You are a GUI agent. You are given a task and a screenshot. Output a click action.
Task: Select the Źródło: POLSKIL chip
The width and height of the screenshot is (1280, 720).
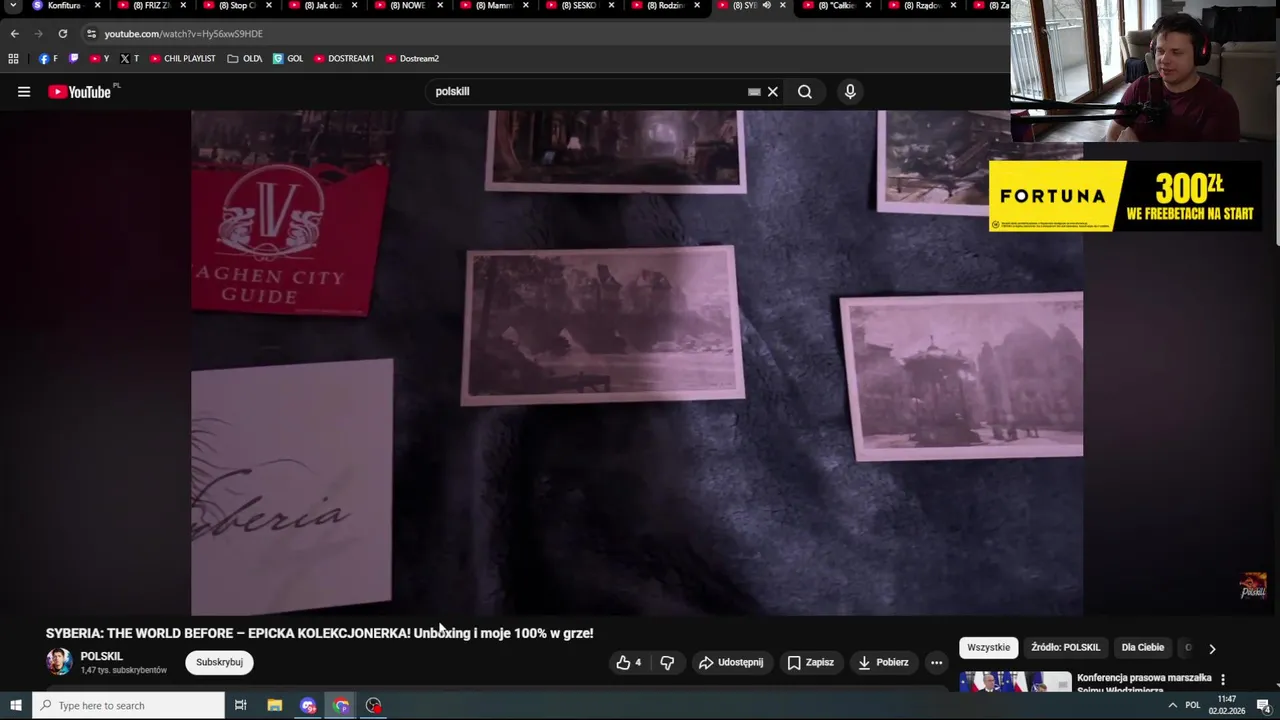[1065, 647]
